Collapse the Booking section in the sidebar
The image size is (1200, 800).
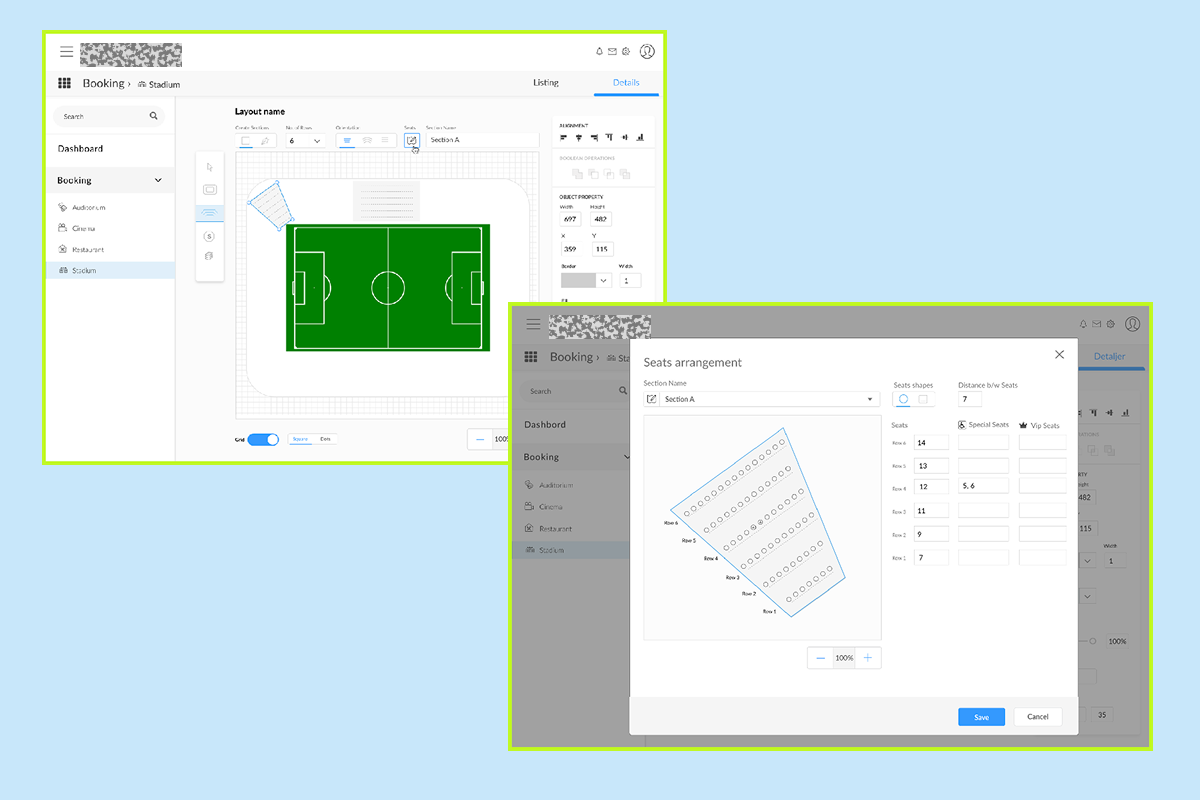[158, 181]
